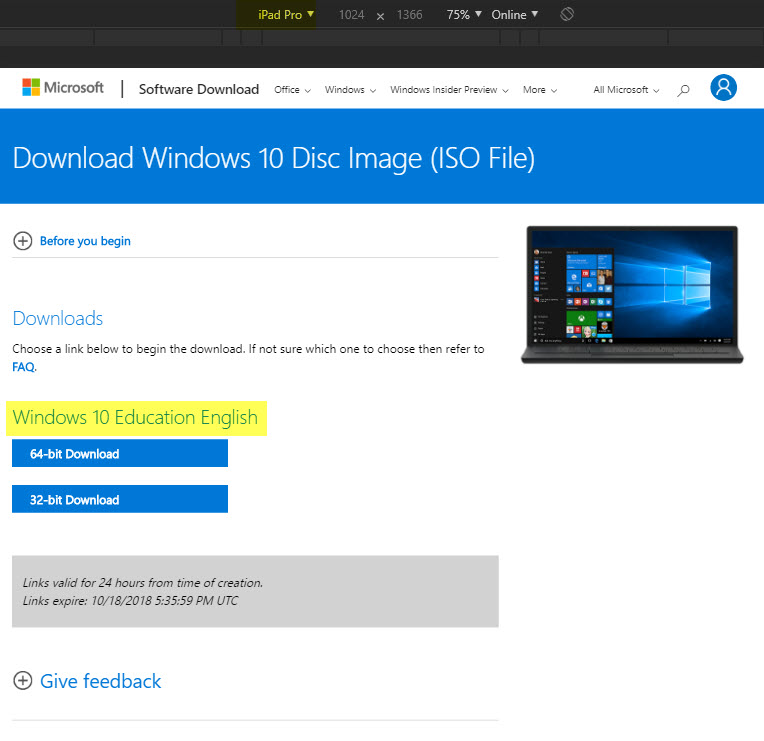Click the Links expire date text
Viewport: 764px width, 741px height.
click(x=130, y=600)
